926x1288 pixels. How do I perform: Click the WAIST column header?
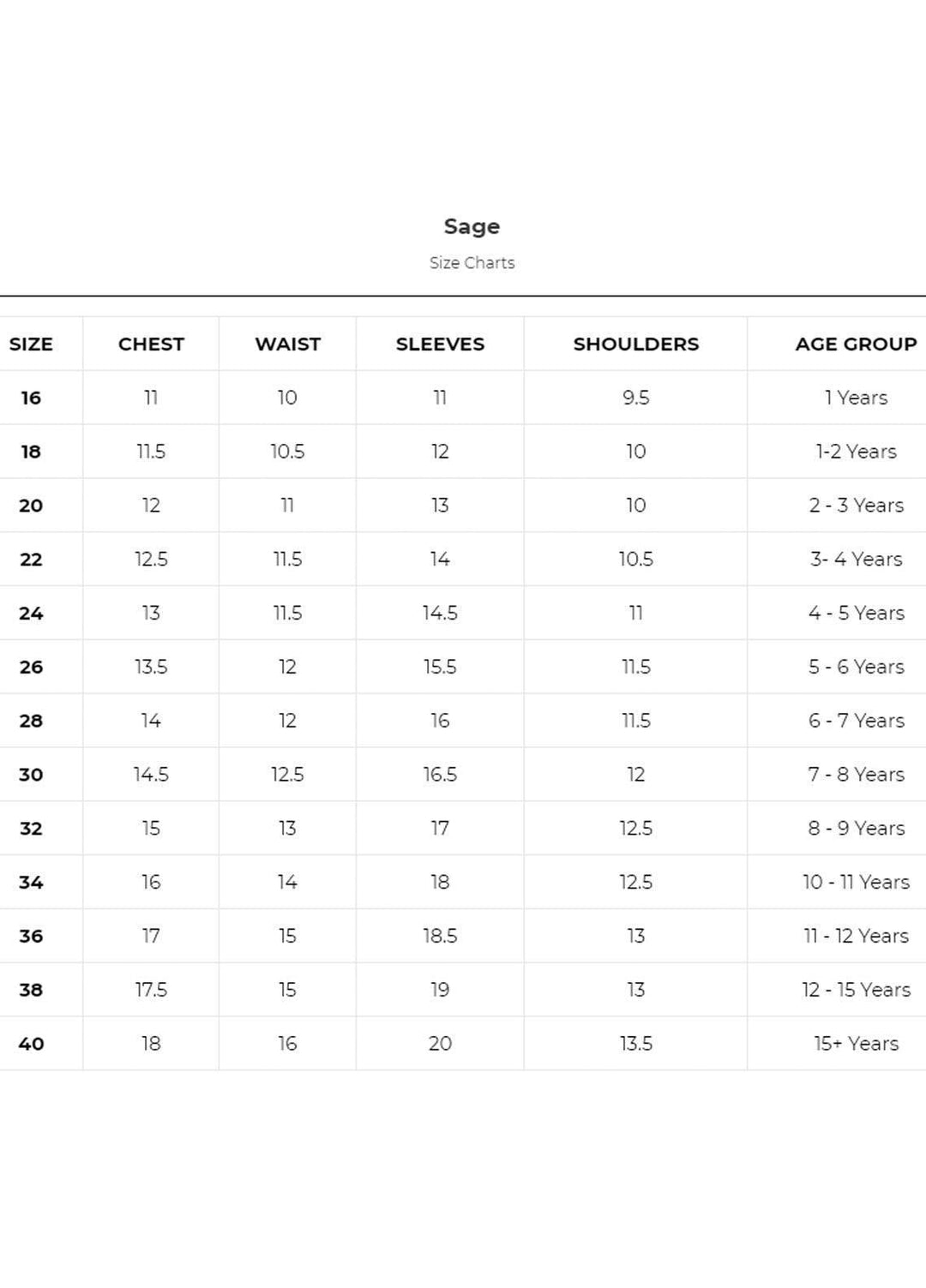pos(287,344)
